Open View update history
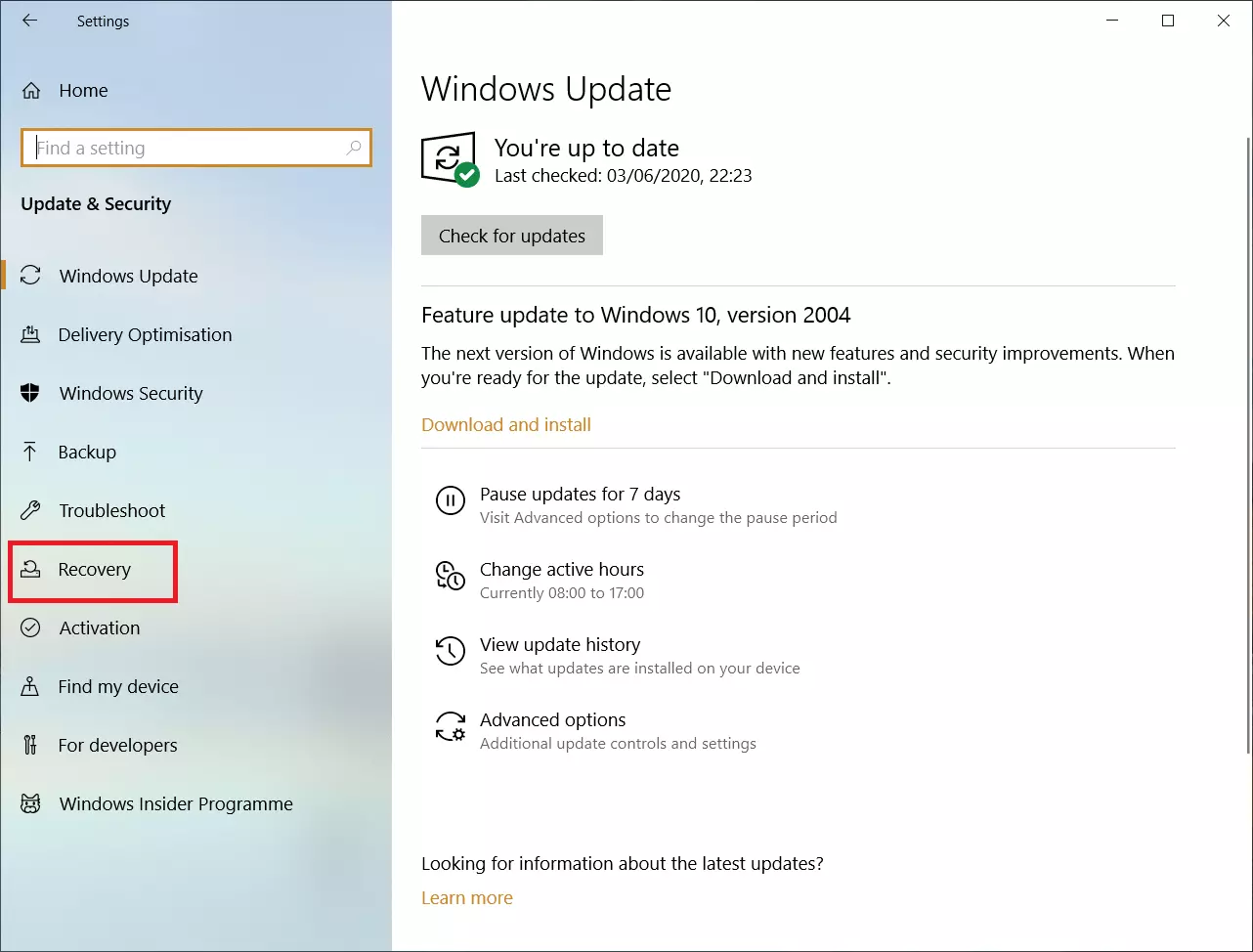This screenshot has width=1253, height=952. 618,655
